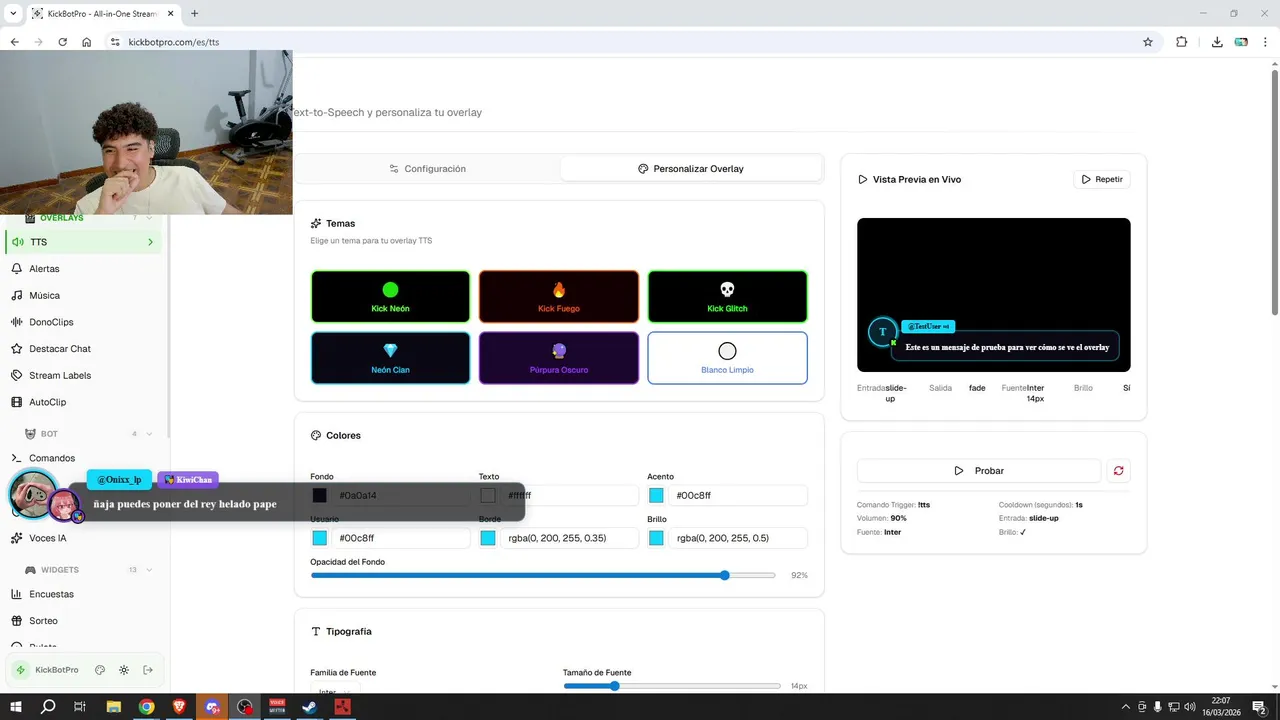Select the Kick Neón theme

tap(390, 296)
